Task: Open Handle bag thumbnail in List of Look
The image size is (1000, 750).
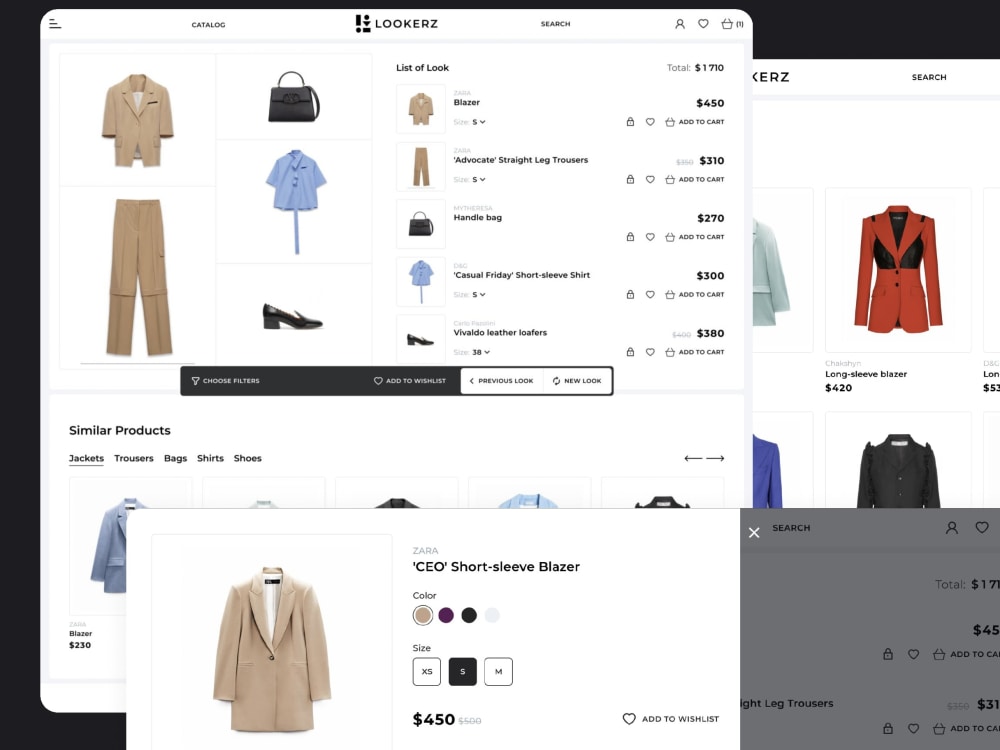Action: tap(421, 224)
